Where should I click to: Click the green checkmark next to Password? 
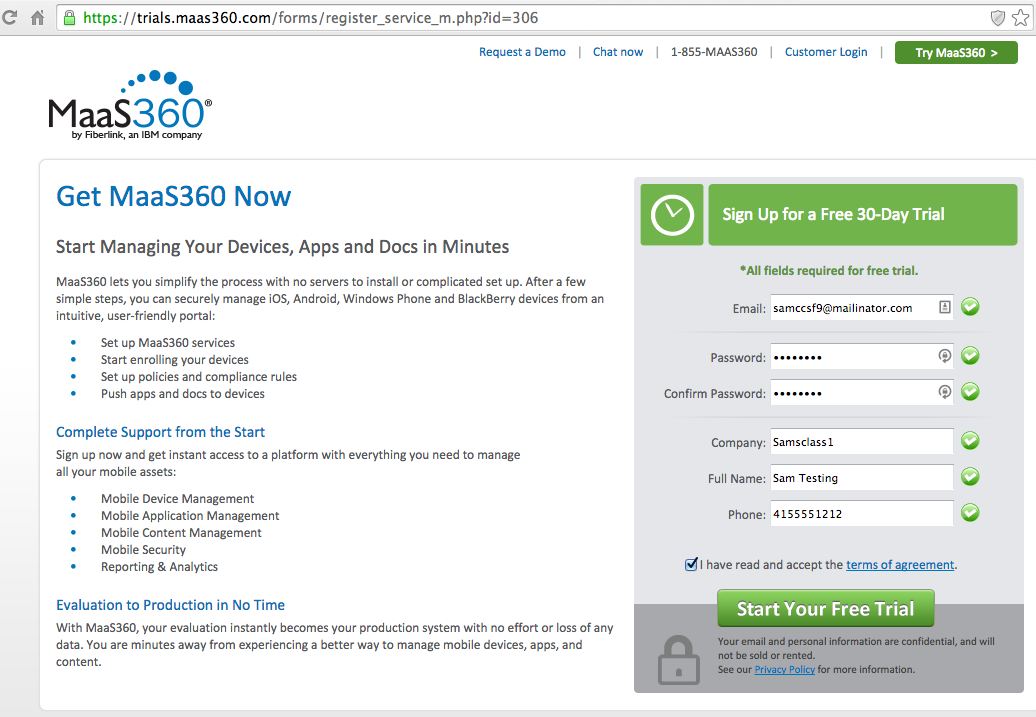coord(970,356)
